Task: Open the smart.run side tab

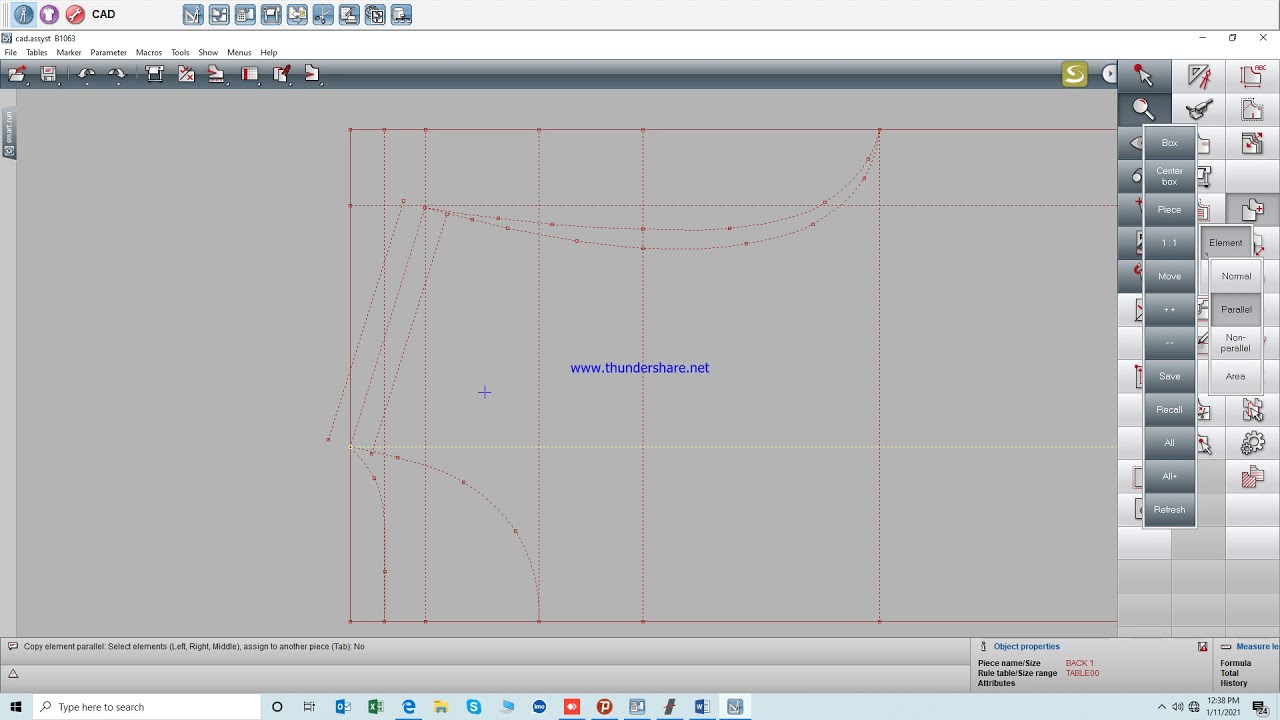Action: 9,133
